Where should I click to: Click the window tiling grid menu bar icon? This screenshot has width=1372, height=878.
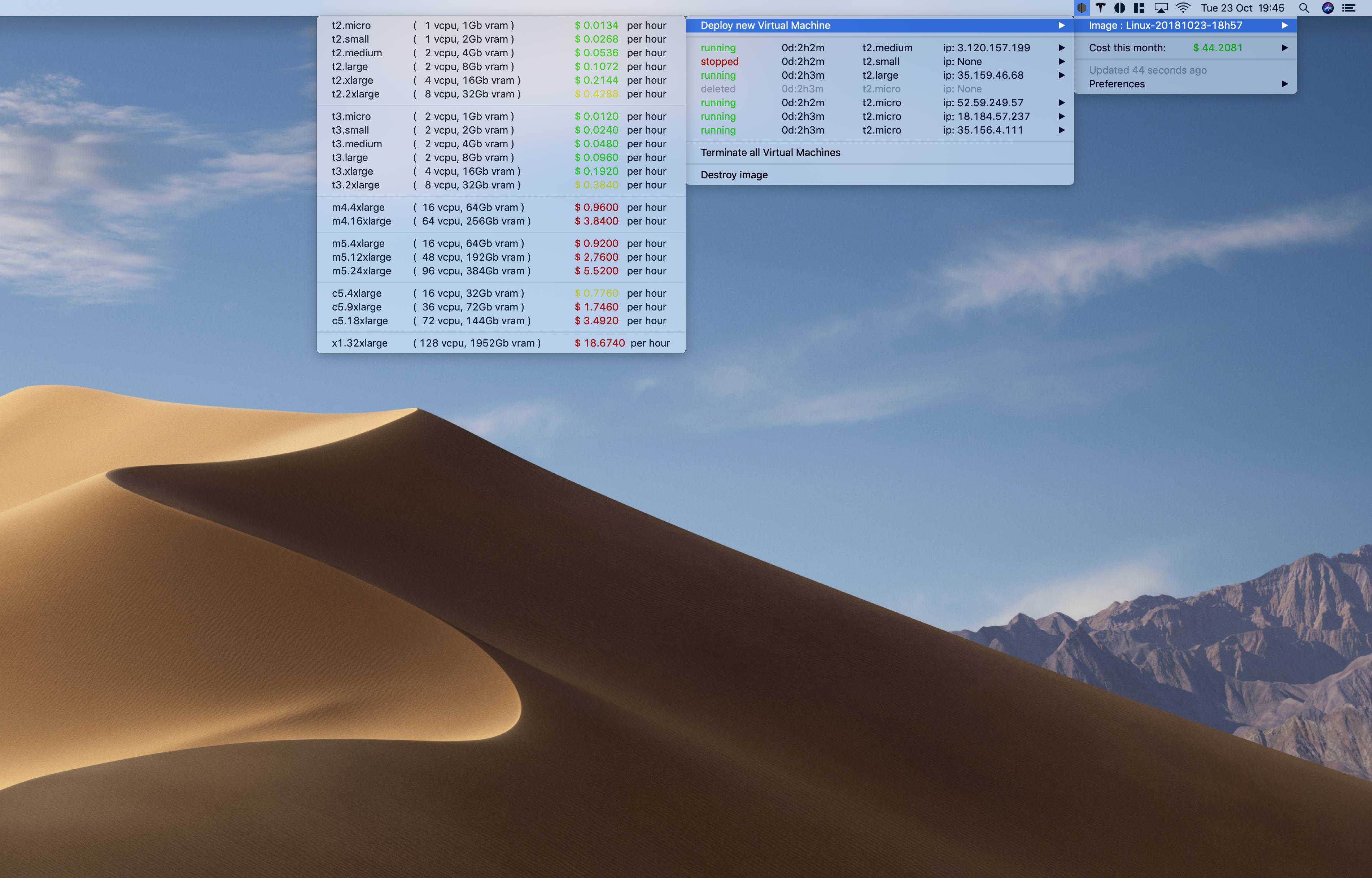tap(1139, 8)
